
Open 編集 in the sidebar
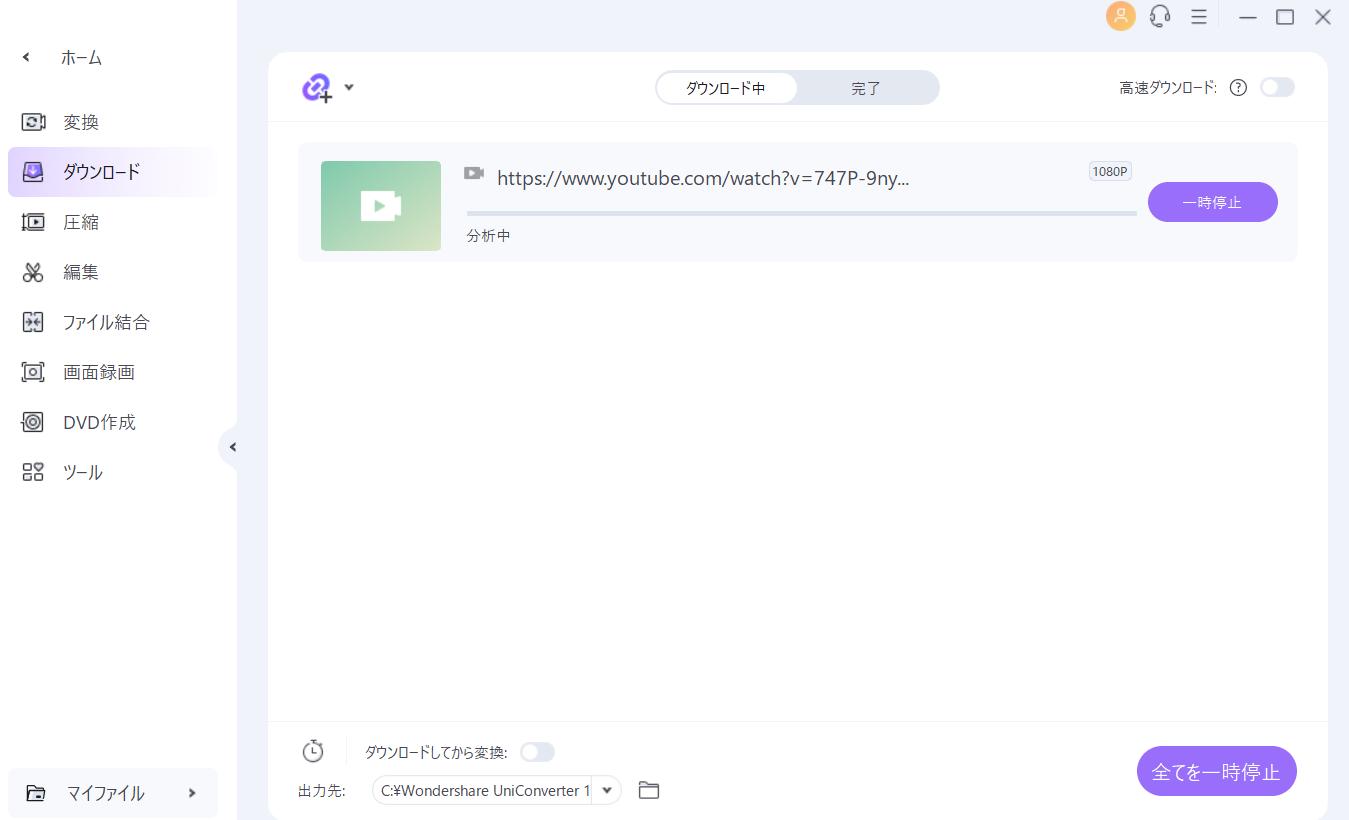(113, 272)
